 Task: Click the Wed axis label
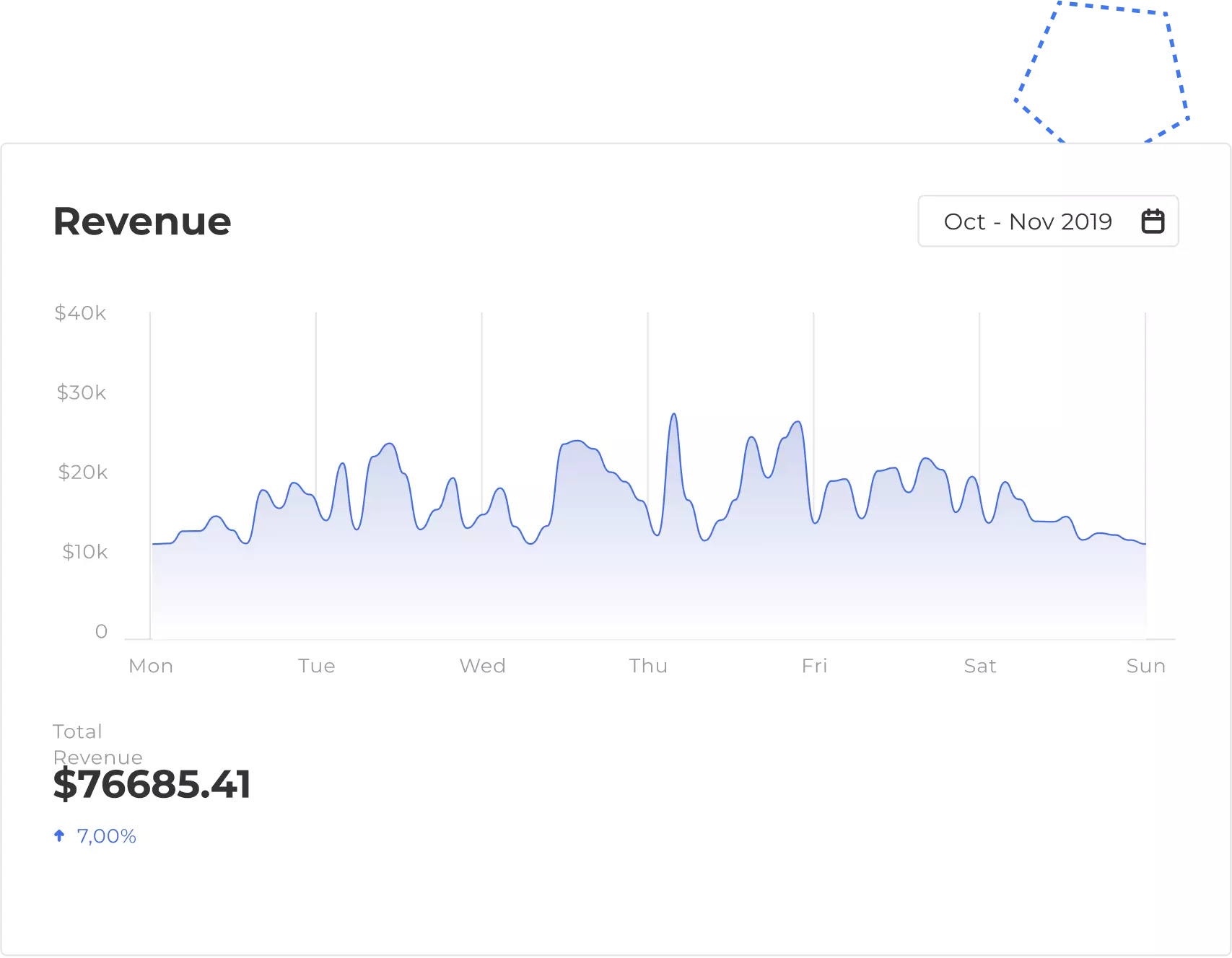point(482,666)
